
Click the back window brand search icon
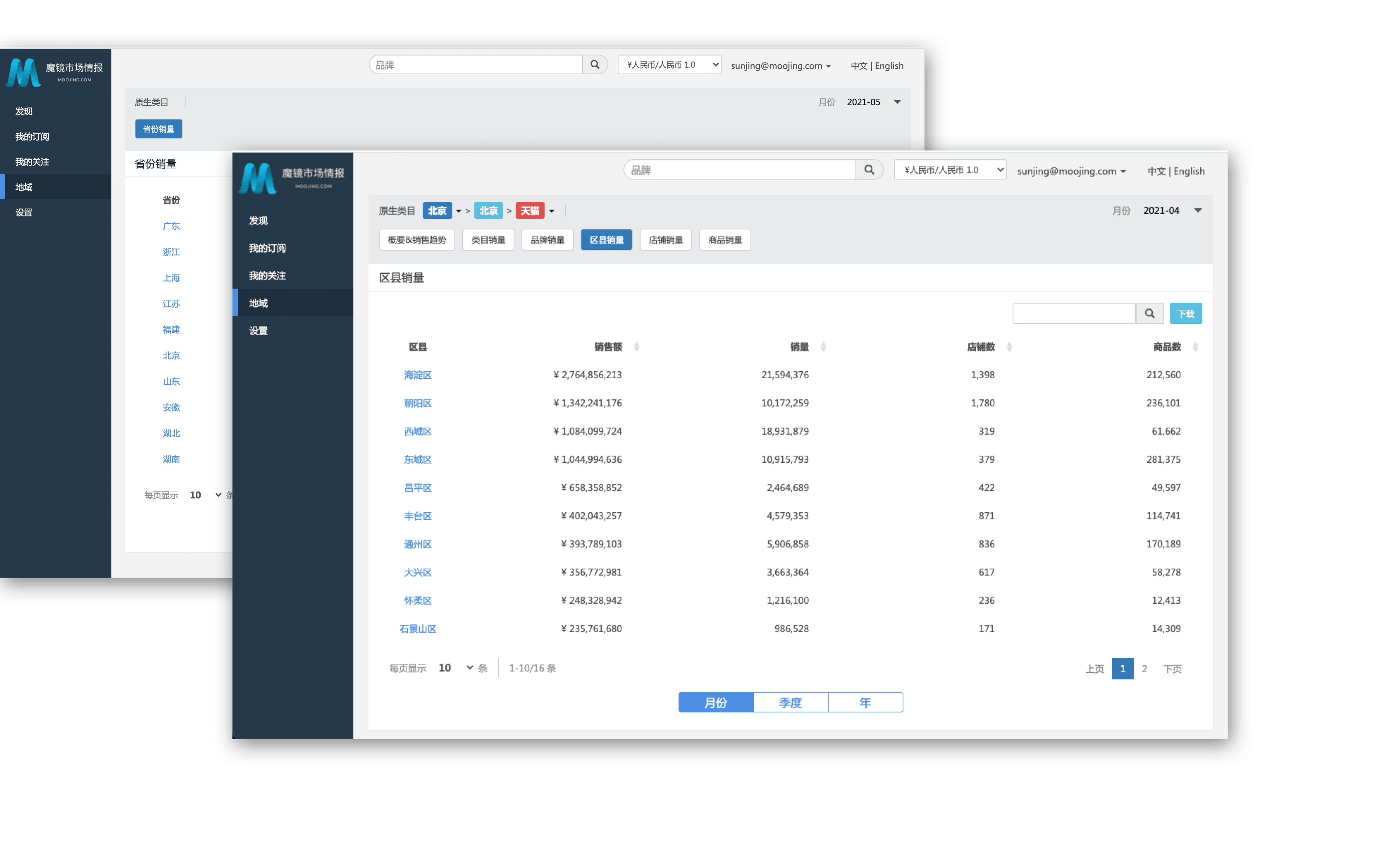click(594, 65)
